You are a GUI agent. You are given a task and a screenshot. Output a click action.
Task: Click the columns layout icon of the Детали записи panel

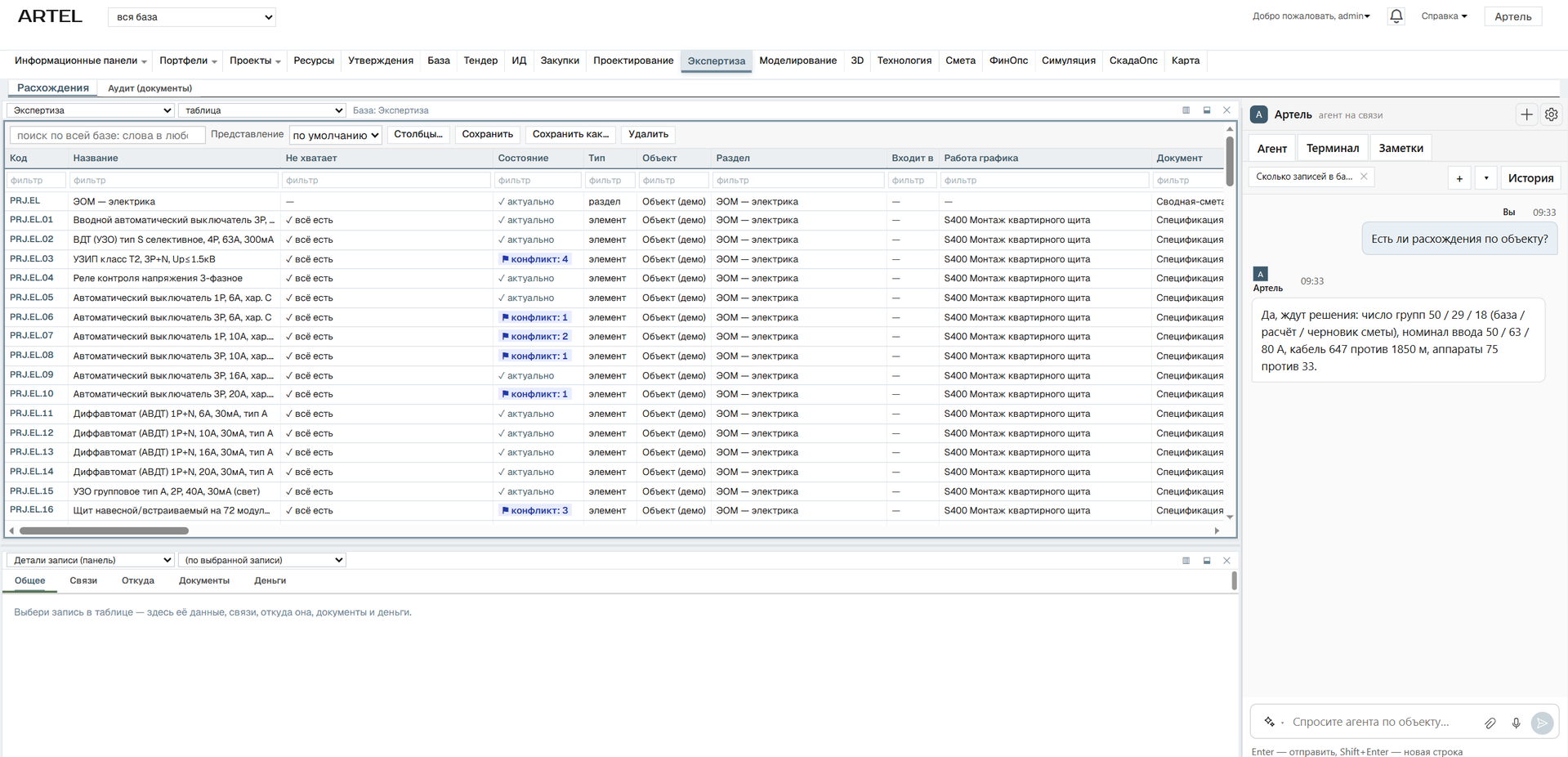click(1186, 561)
